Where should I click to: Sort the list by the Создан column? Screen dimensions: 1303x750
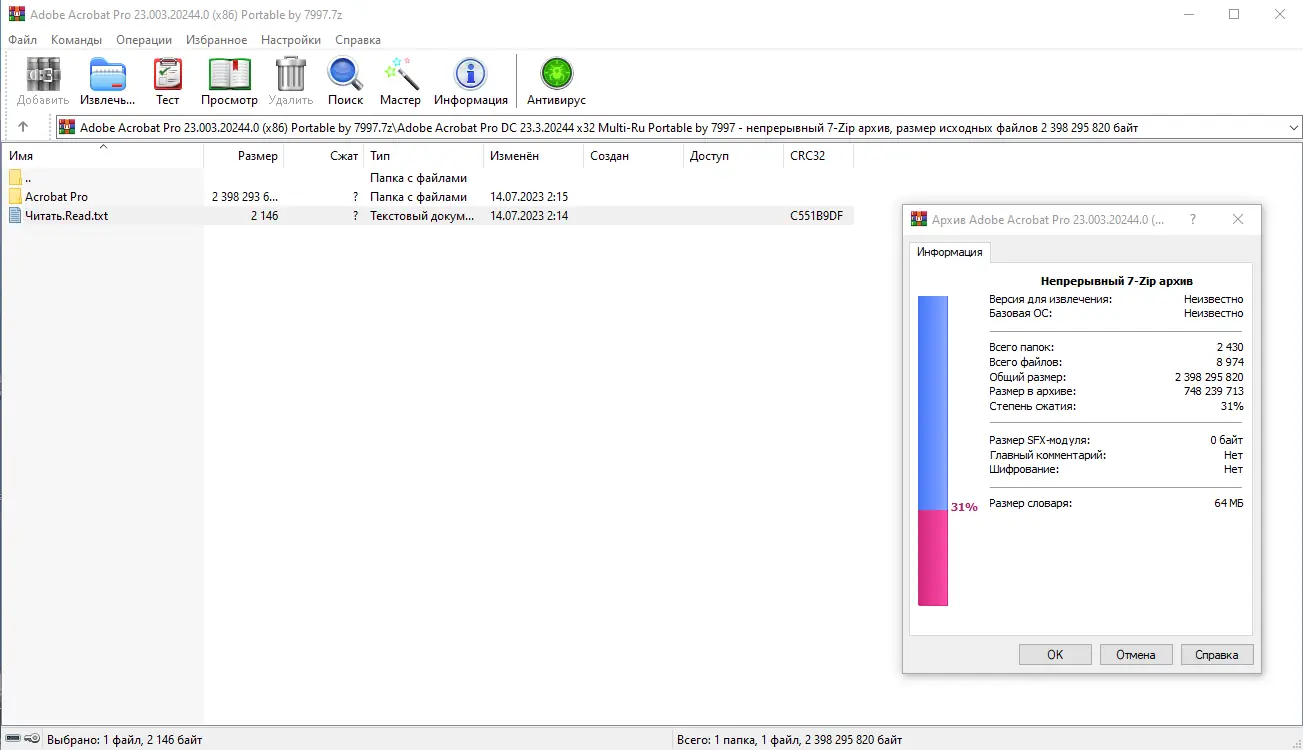click(634, 156)
